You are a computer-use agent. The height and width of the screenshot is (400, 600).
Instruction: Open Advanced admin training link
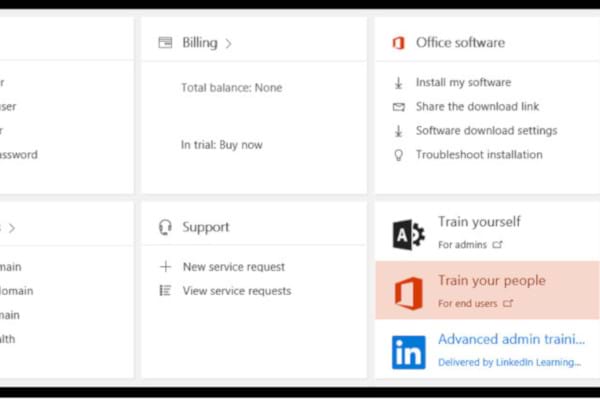click(x=511, y=339)
